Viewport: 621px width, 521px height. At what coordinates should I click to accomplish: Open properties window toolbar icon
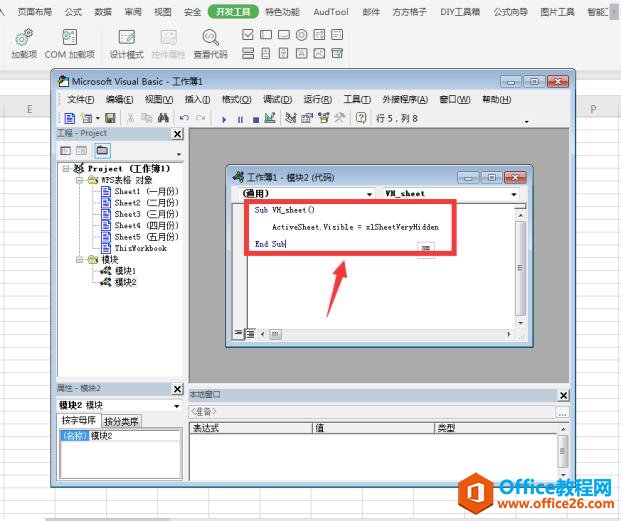[307, 118]
